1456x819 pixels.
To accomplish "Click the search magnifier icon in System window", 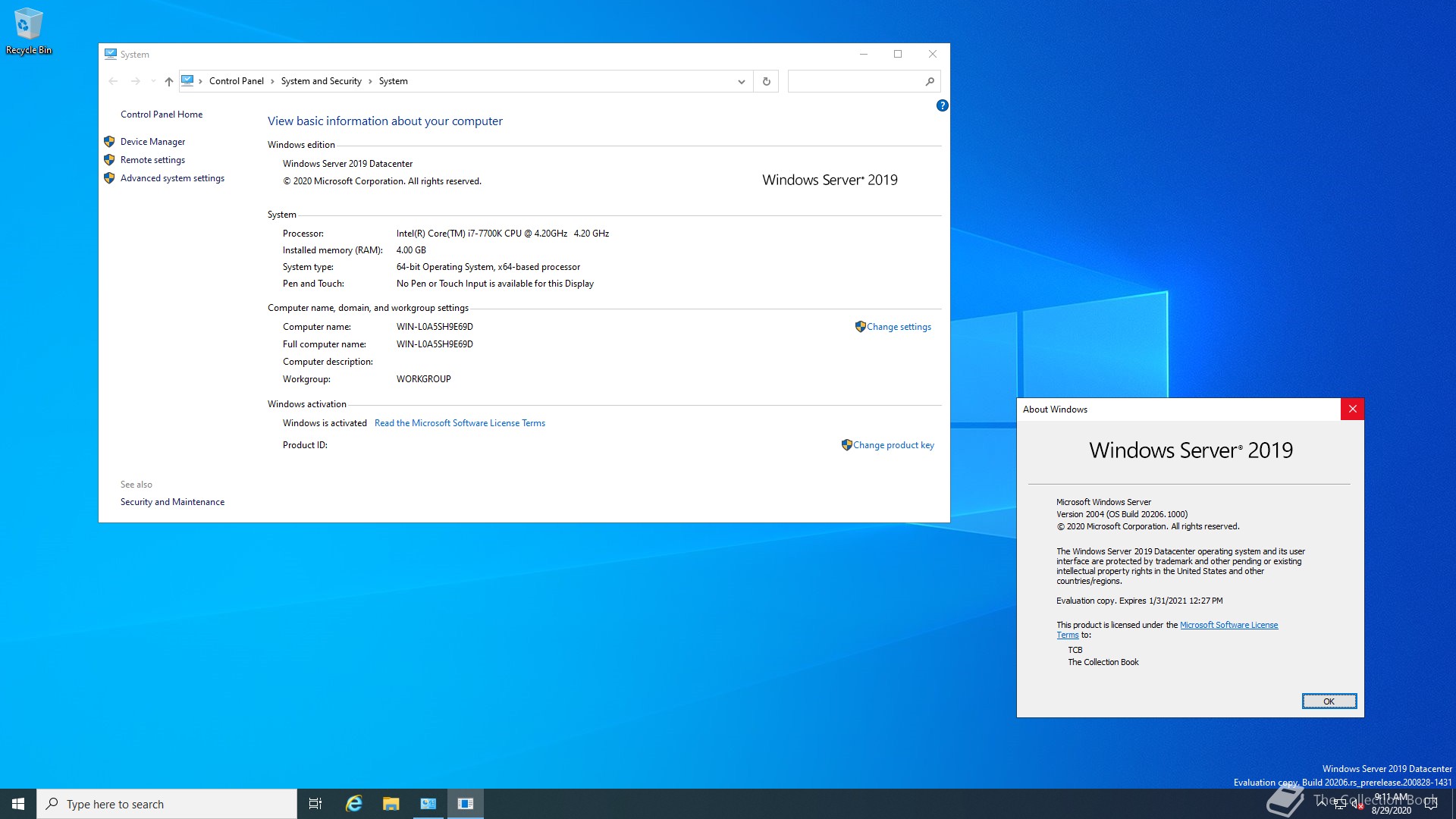I will (x=930, y=81).
